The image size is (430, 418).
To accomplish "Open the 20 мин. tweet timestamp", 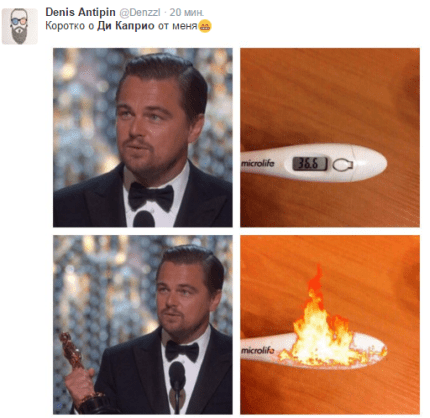I will (187, 12).
